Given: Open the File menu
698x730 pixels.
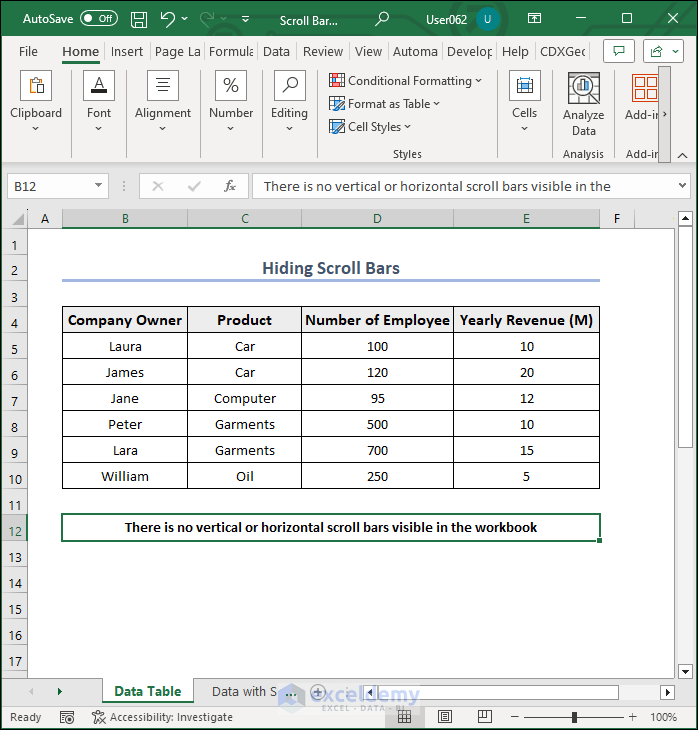Looking at the screenshot, I should click(x=28, y=51).
